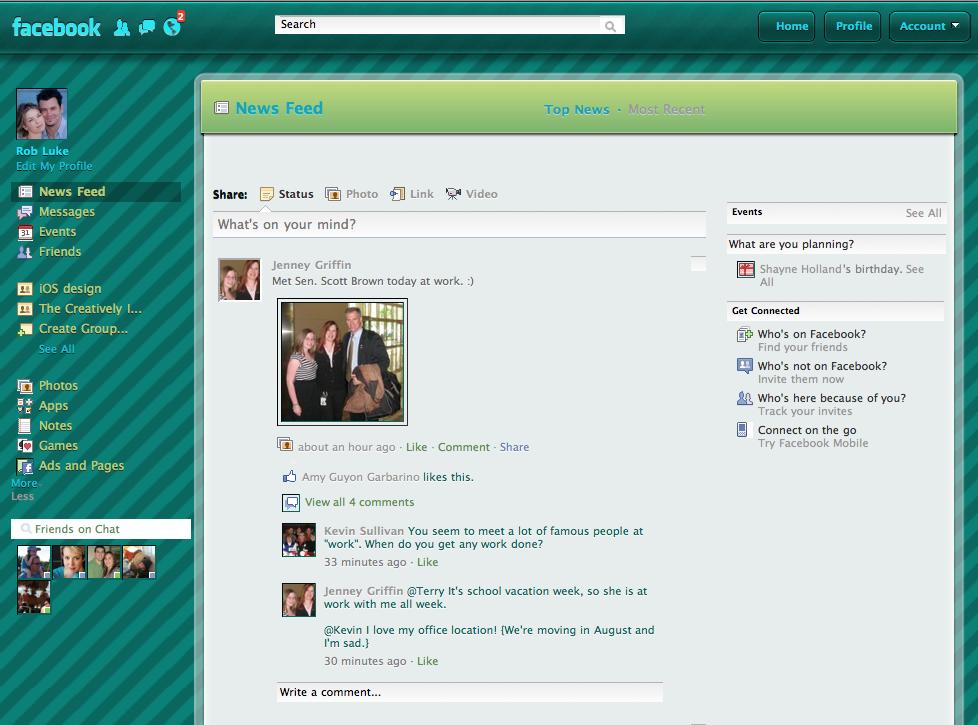This screenshot has height=725, width=978.
Task: Select News Feed in left navigation
Action: click(x=96, y=192)
